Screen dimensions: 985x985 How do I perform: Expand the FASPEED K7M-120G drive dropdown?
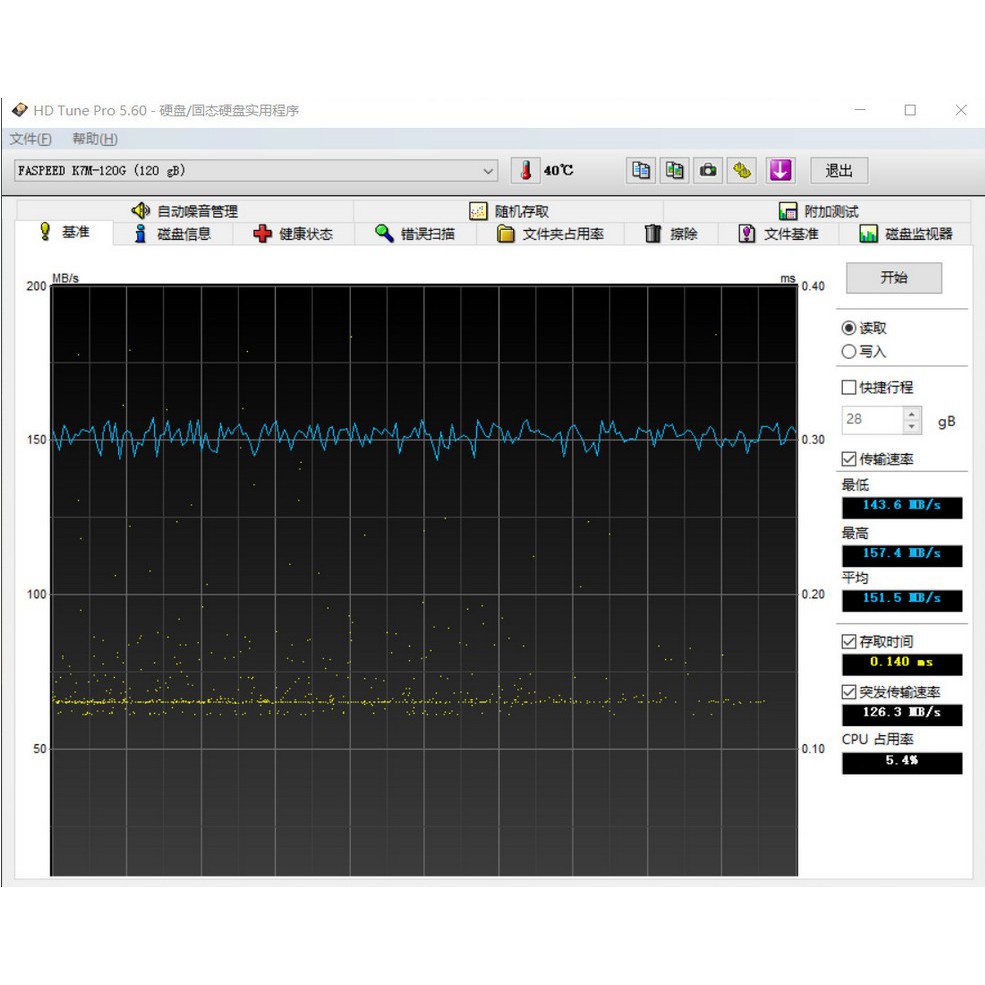coord(488,171)
